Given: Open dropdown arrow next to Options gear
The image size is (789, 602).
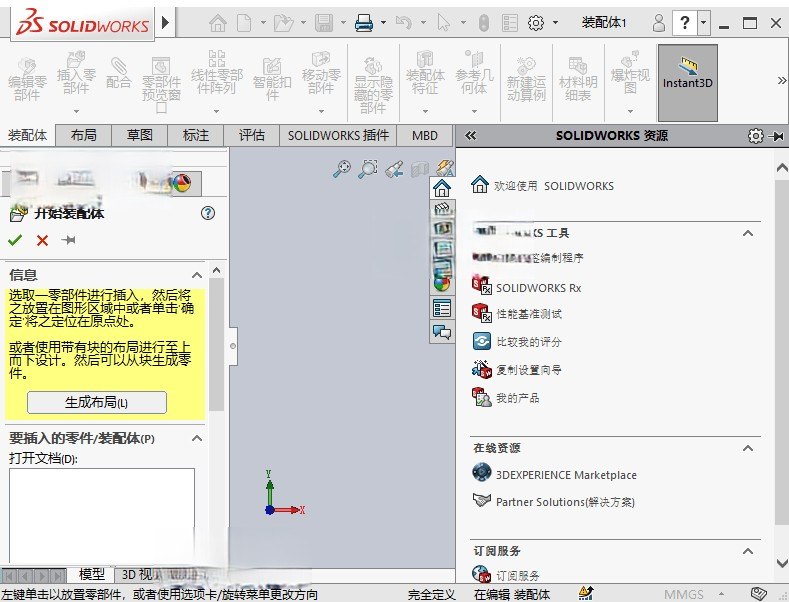Looking at the screenshot, I should pyautogui.click(x=555, y=23).
